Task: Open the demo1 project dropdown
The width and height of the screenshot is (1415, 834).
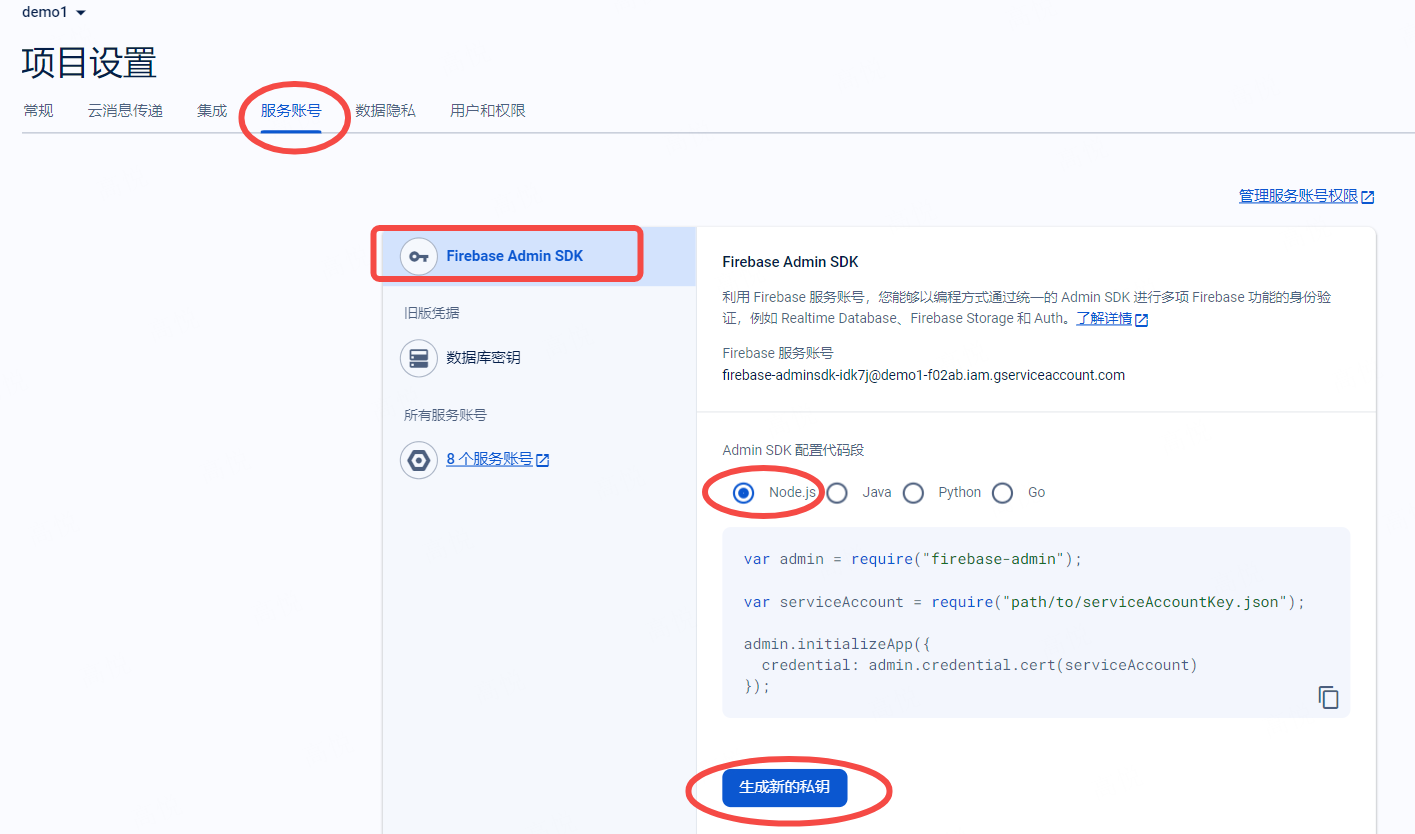Action: [54, 12]
